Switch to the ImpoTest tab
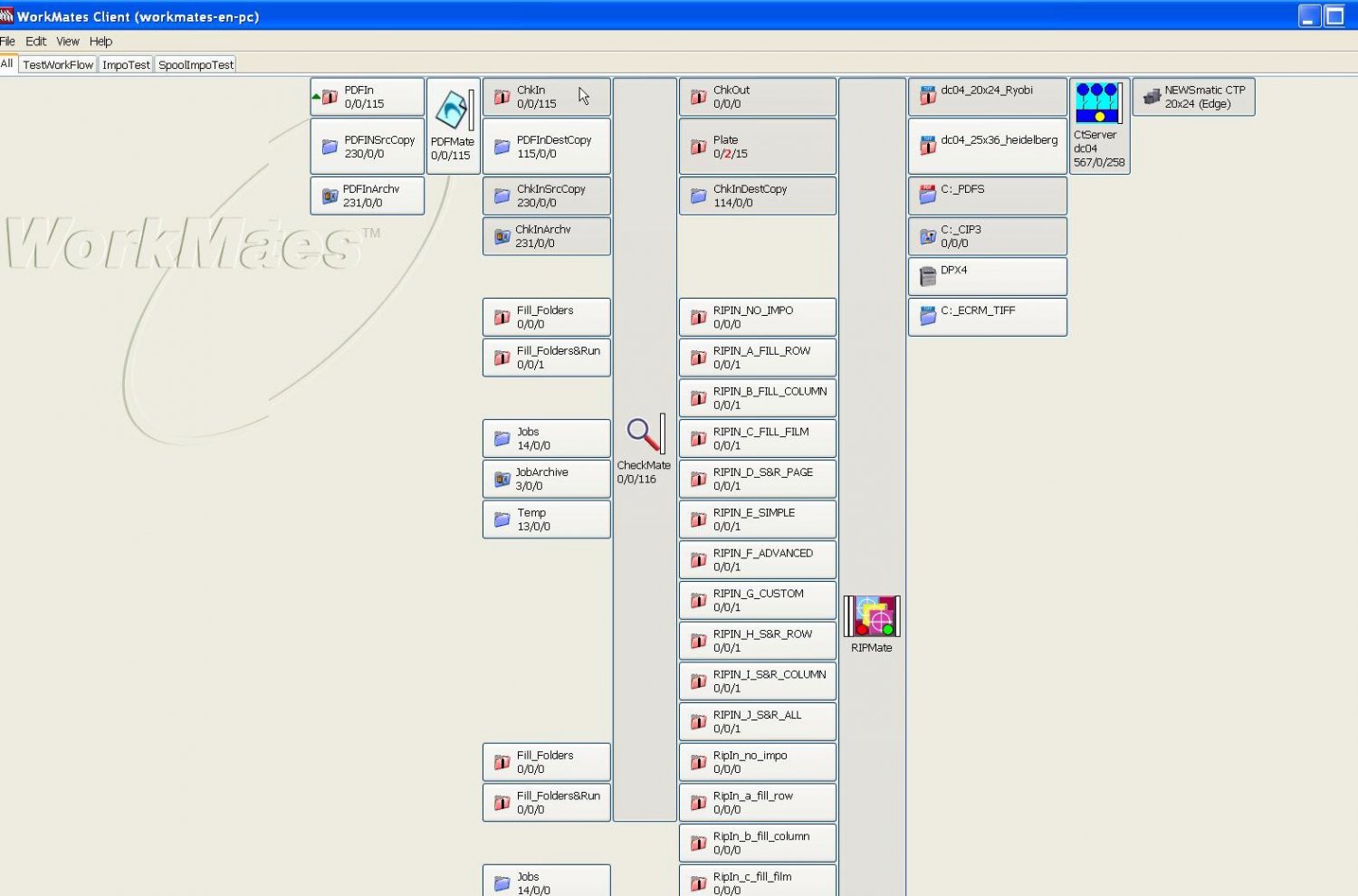The width and height of the screenshot is (1358, 896). pyautogui.click(x=126, y=65)
